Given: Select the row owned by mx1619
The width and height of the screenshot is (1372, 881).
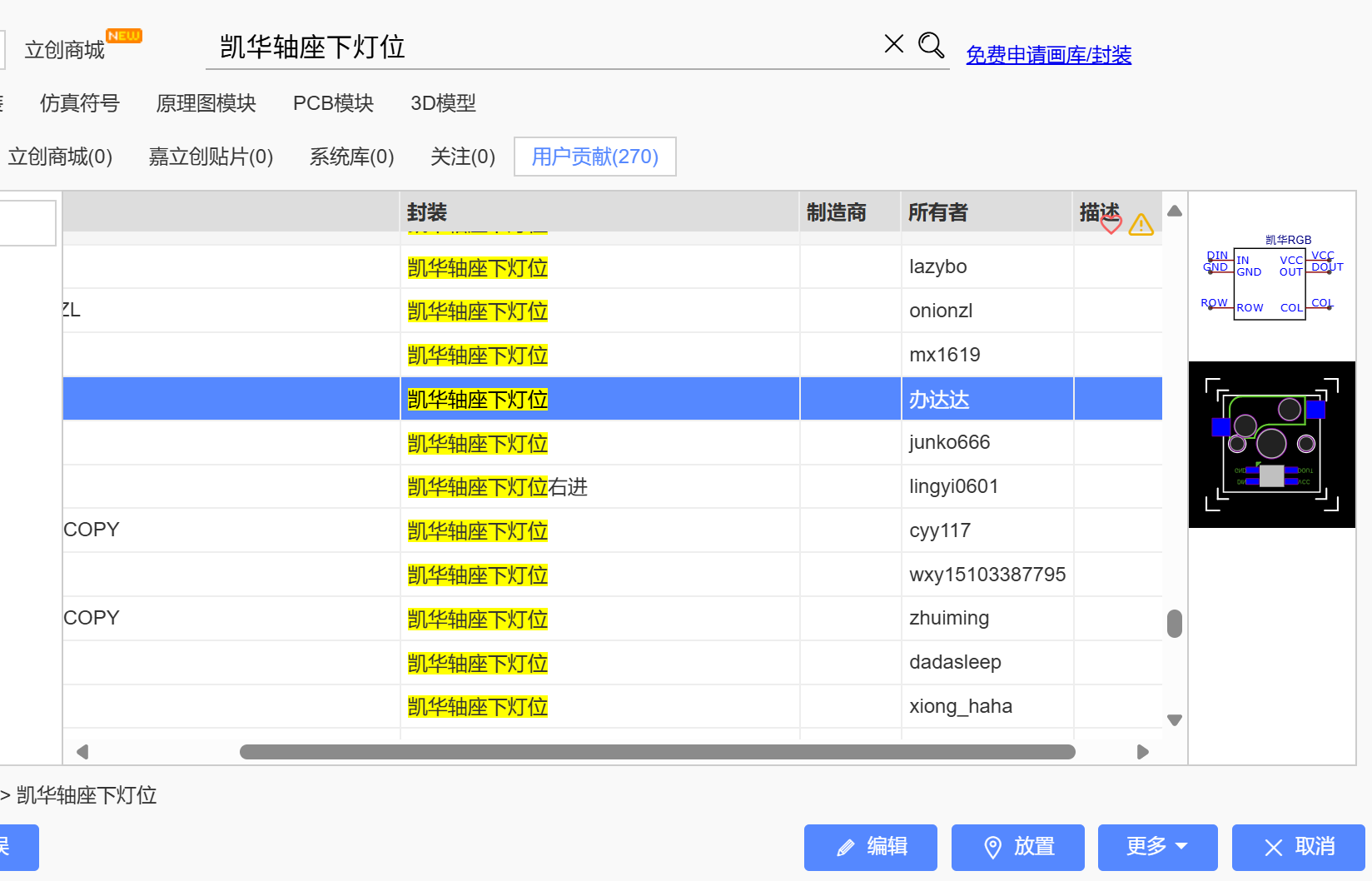Looking at the screenshot, I should click(x=613, y=356).
